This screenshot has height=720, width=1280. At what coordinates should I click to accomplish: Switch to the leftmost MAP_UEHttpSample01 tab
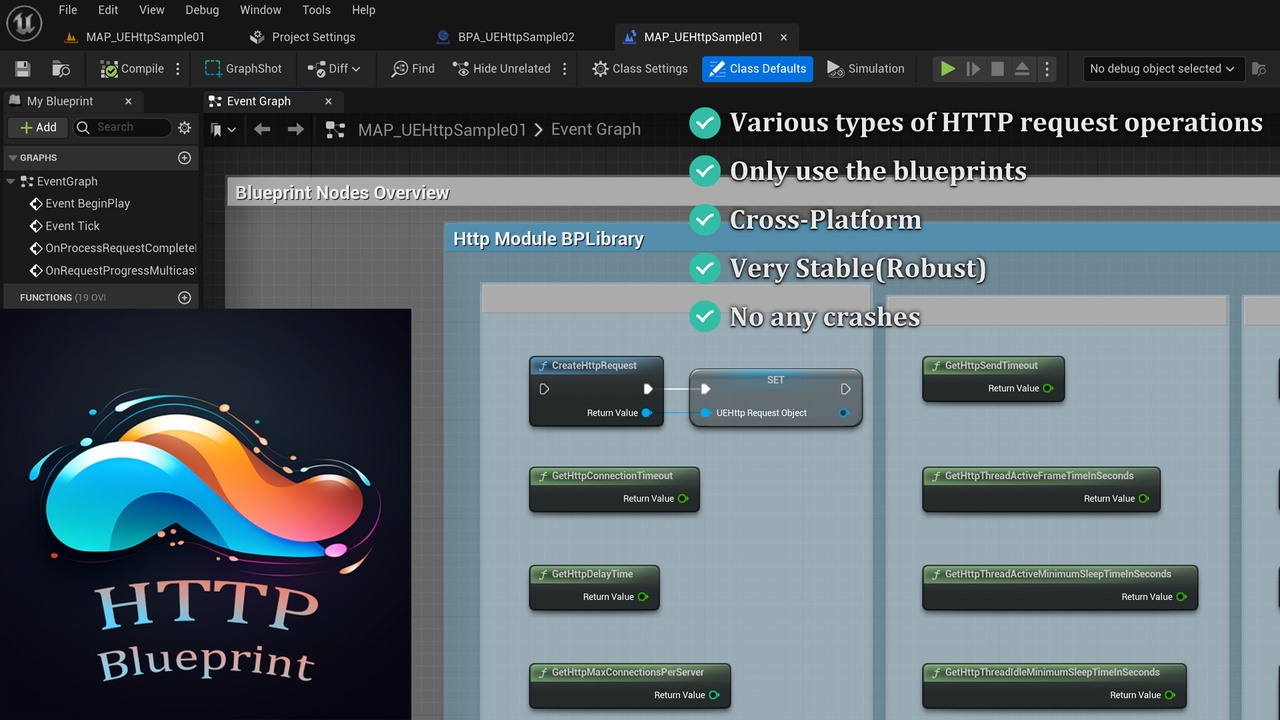(135, 37)
